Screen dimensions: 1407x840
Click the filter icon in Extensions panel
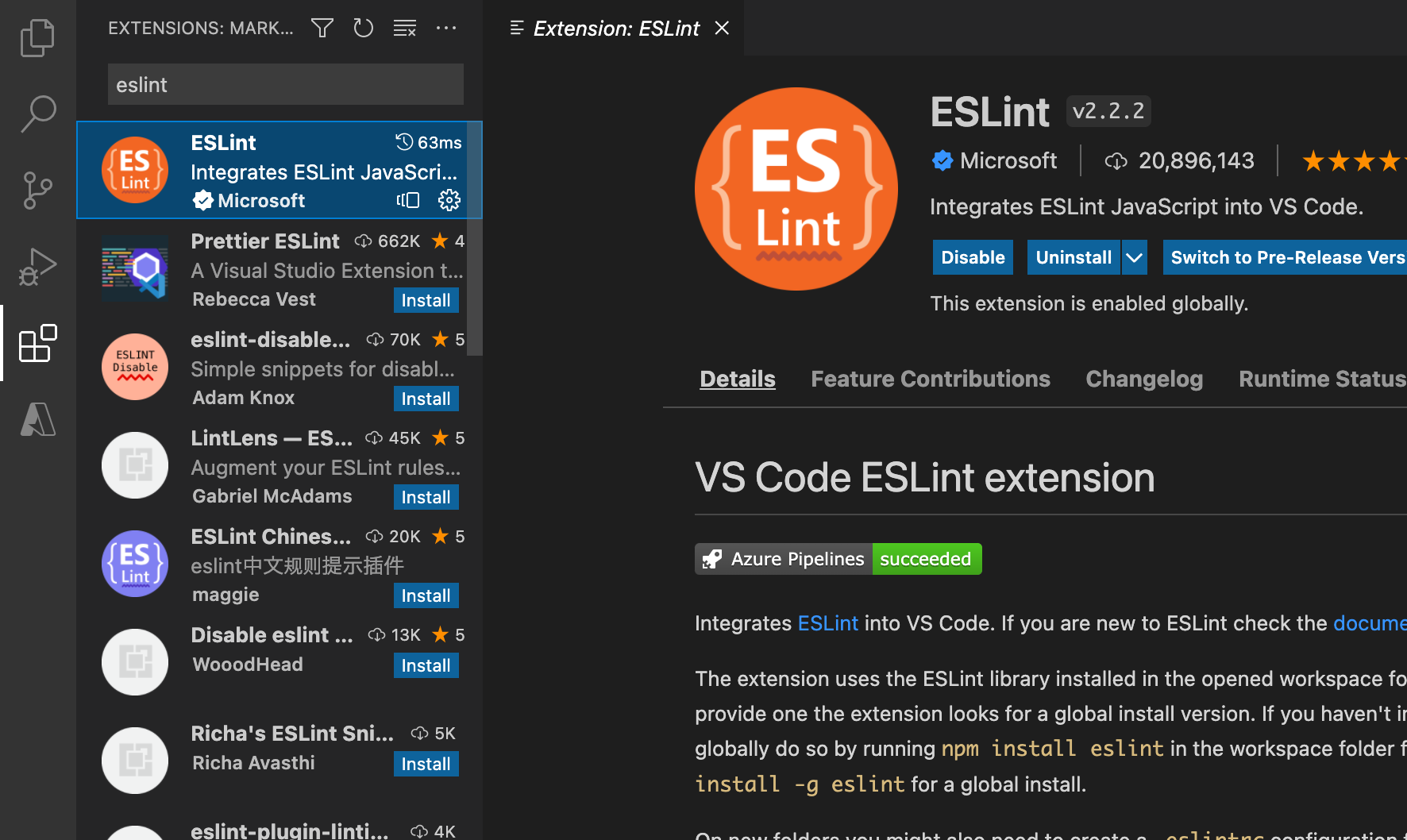(x=322, y=28)
